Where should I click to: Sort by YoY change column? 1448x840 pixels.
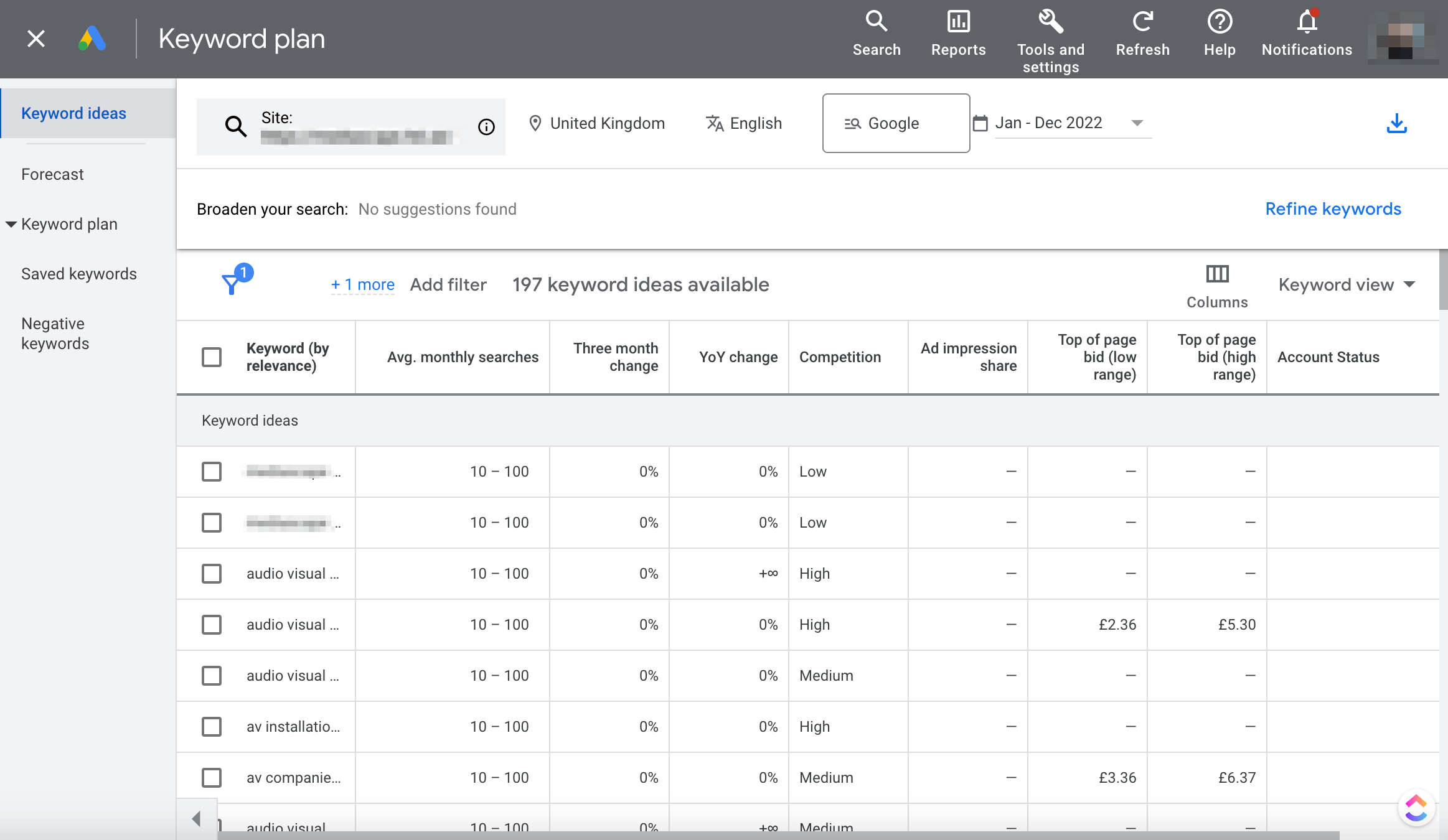(738, 357)
